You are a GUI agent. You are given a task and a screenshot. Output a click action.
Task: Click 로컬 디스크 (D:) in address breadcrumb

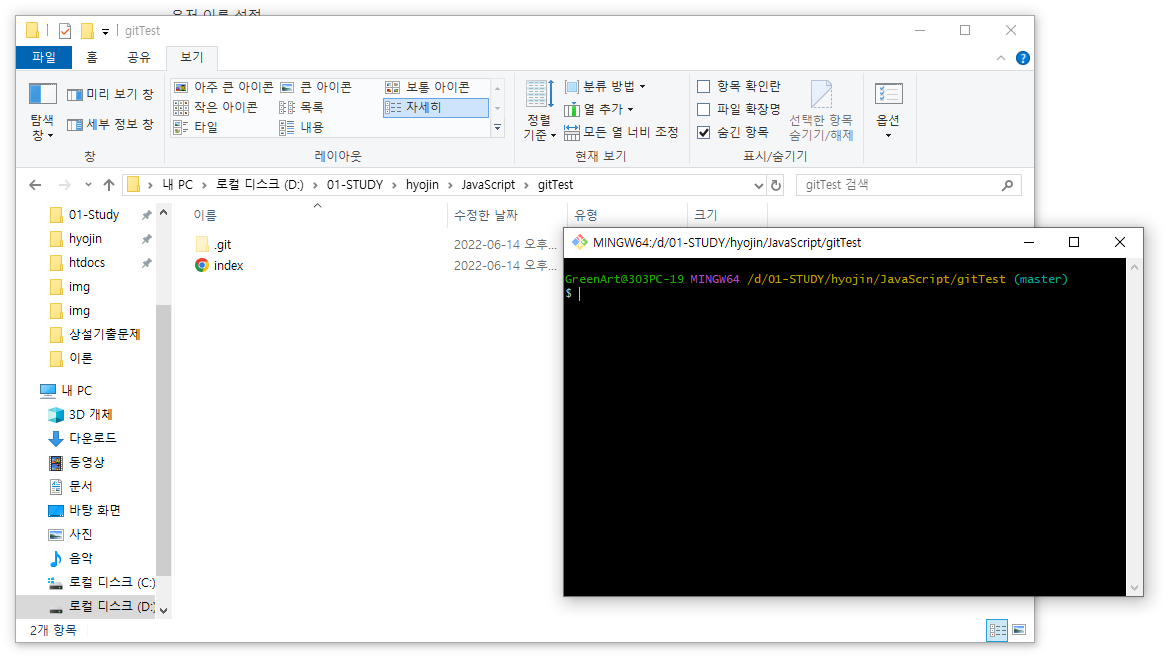pos(260,185)
